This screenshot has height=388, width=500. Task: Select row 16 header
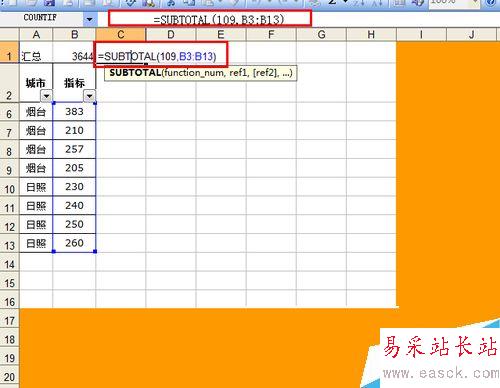click(10, 300)
